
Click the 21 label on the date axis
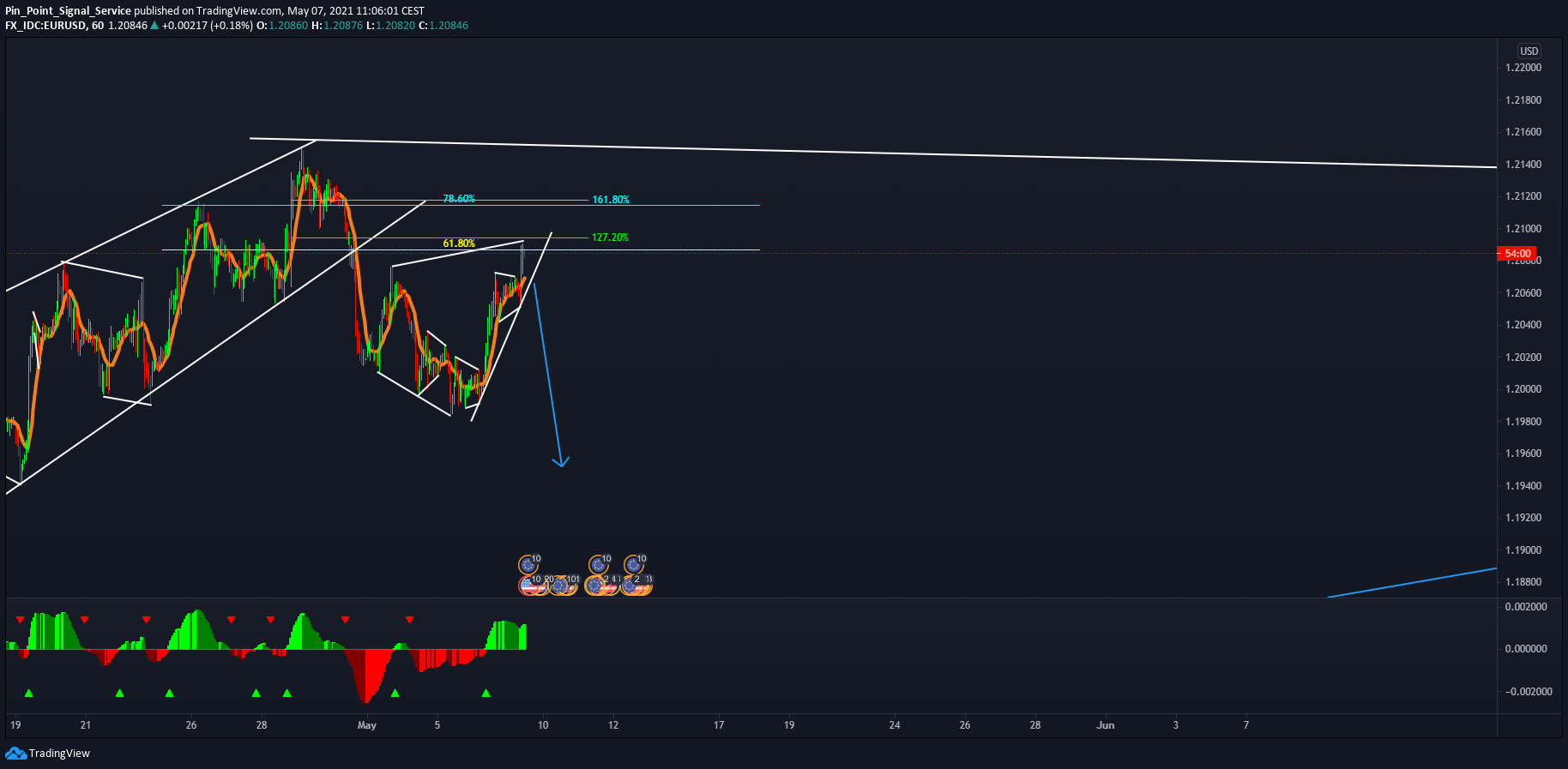tap(86, 725)
